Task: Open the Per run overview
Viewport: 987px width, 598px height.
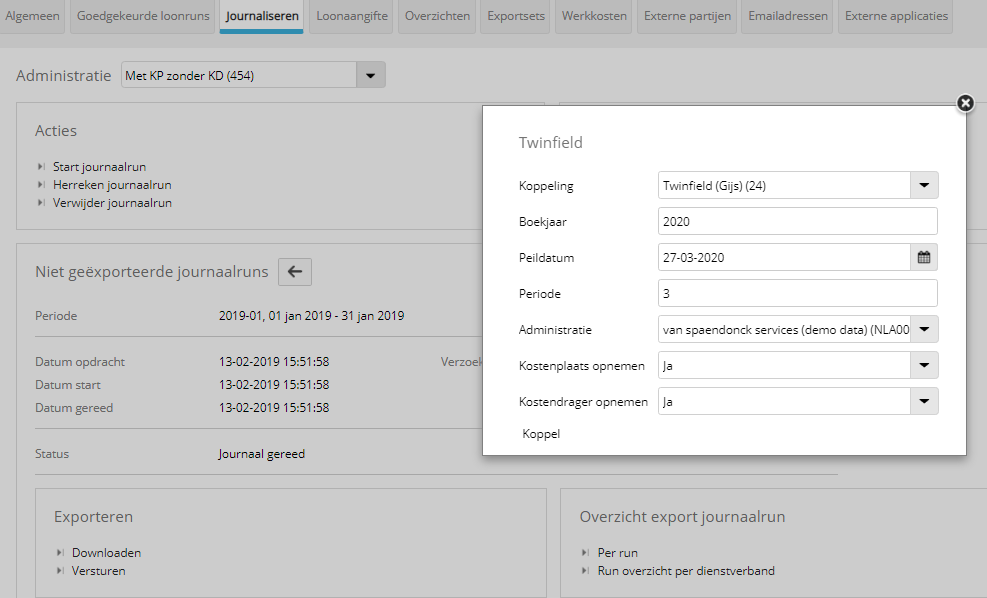Action: (x=618, y=553)
